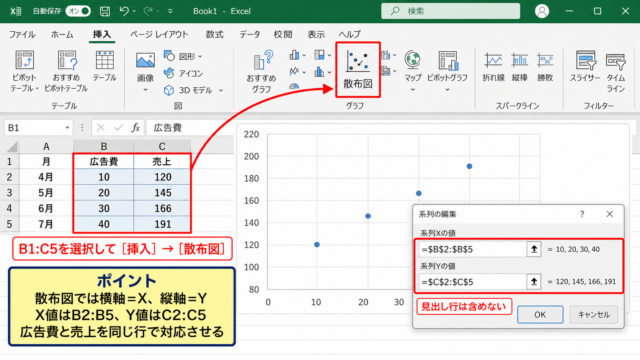This screenshot has width=640, height=360.
Task: Open the 3D モデル dropdown arrow
Action: tap(221, 90)
